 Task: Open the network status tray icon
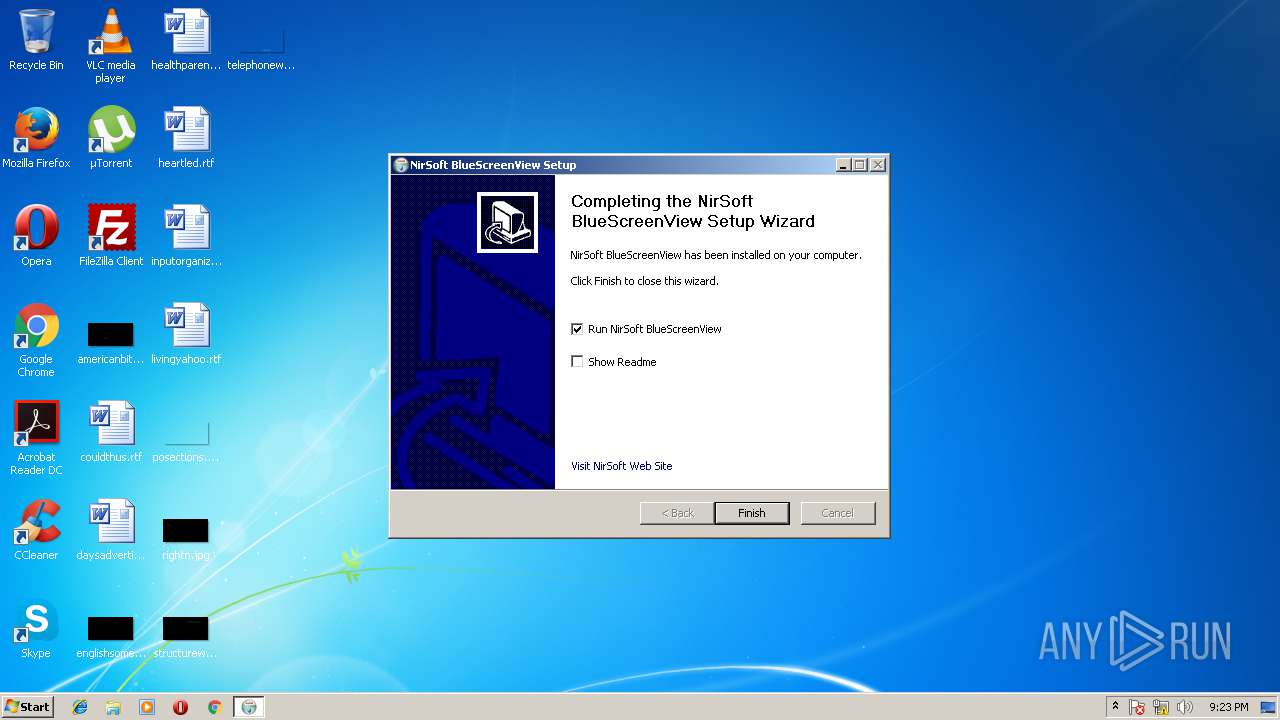tap(1161, 707)
